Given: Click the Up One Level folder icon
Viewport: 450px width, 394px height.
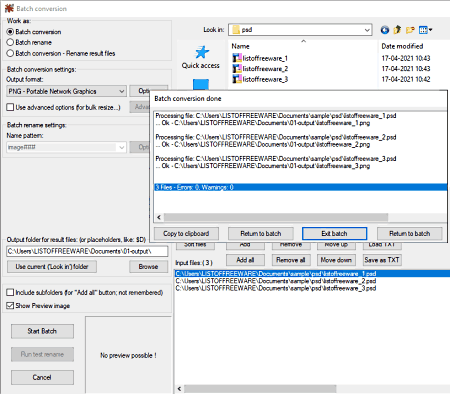Looking at the screenshot, I should click(x=397, y=30).
